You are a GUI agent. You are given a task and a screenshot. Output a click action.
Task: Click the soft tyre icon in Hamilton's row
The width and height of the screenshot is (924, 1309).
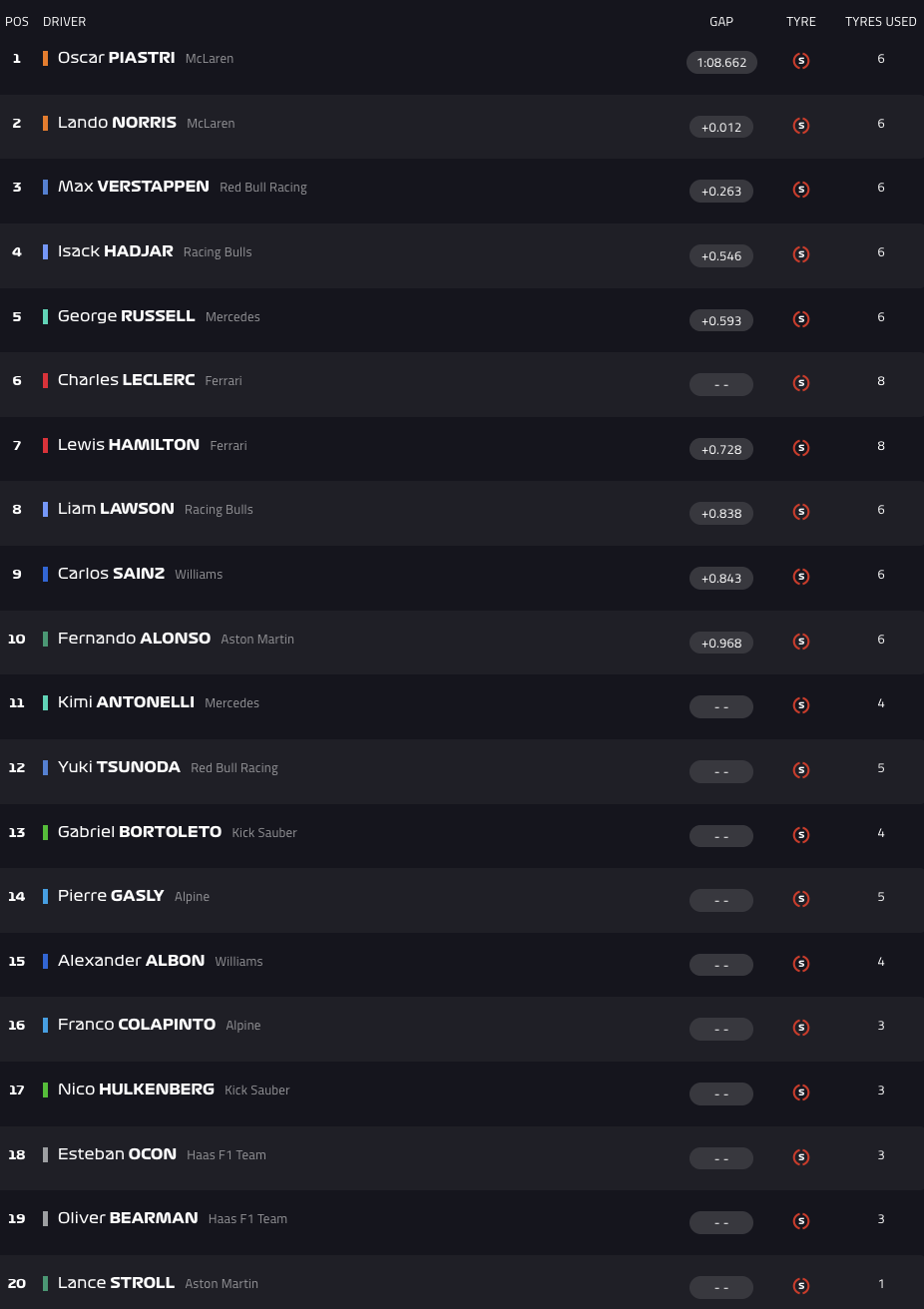click(800, 448)
